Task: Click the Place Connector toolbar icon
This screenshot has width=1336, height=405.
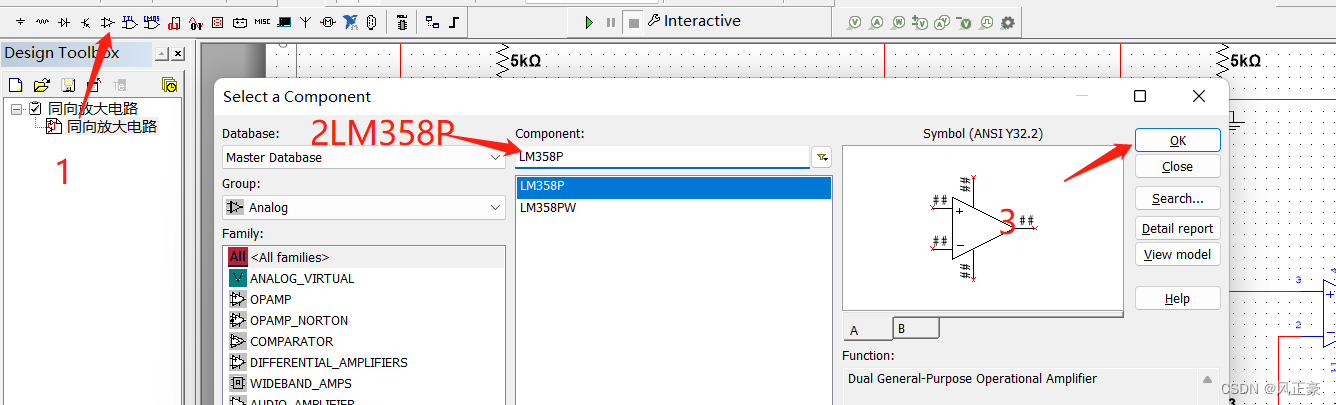Action: coord(371,22)
